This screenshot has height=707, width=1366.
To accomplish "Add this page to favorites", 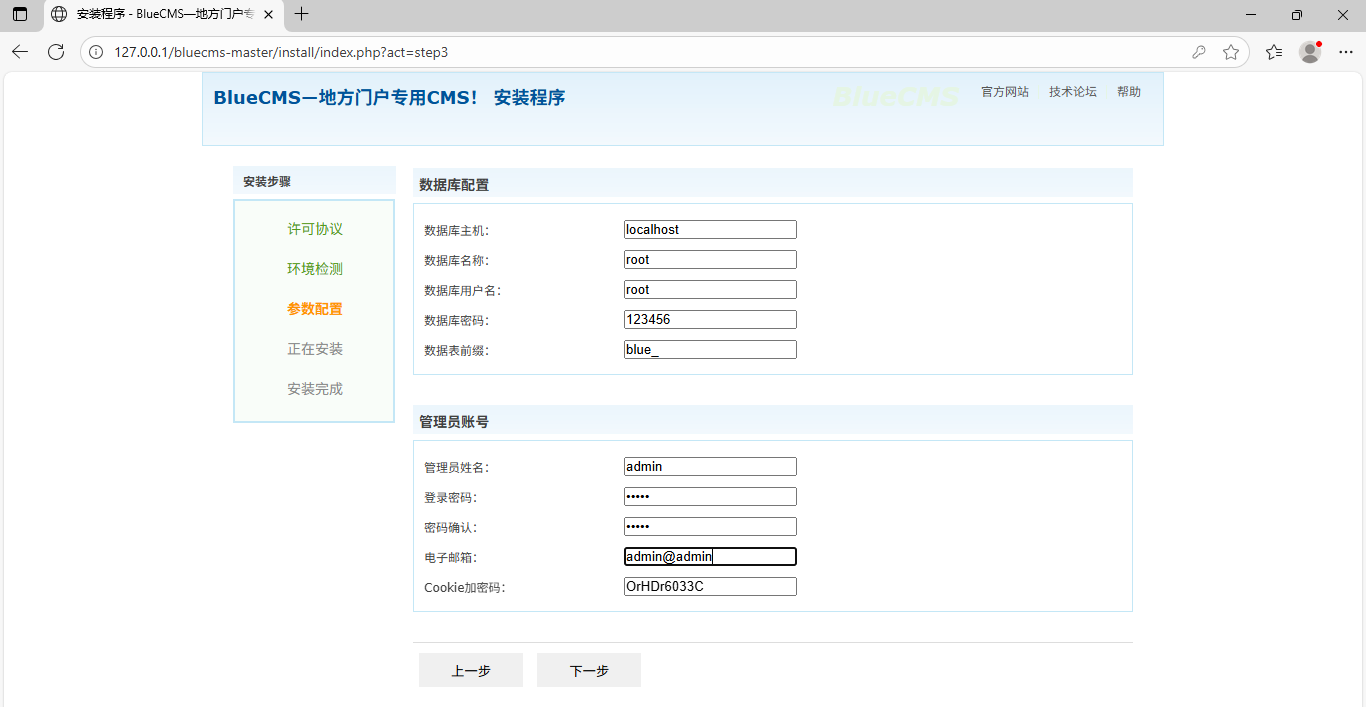I will [1231, 52].
